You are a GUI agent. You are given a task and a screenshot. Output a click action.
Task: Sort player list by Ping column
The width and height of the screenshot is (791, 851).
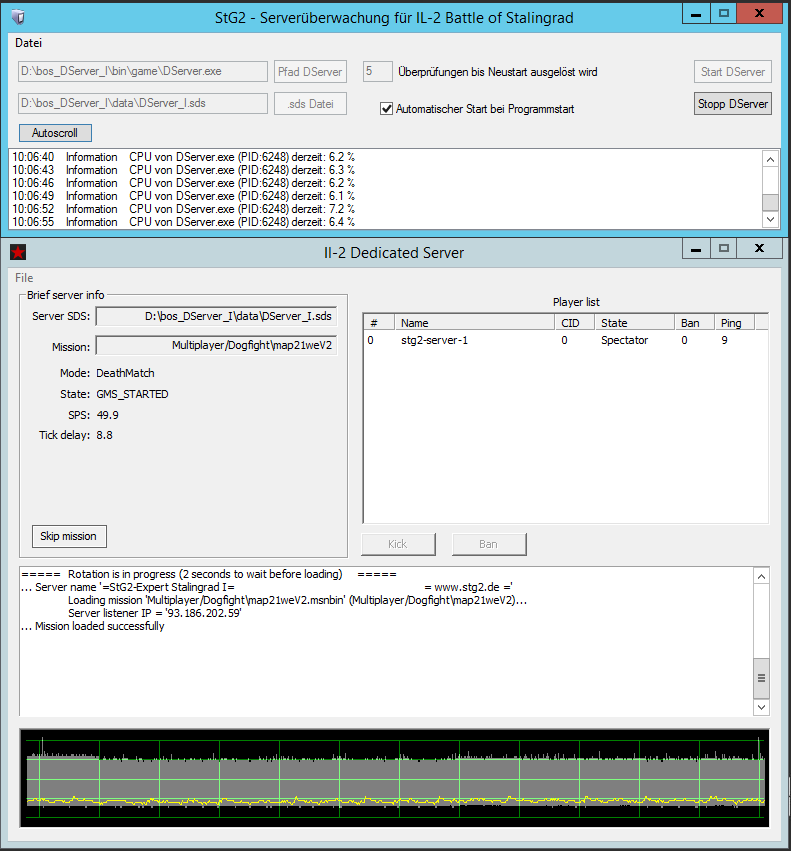point(735,322)
